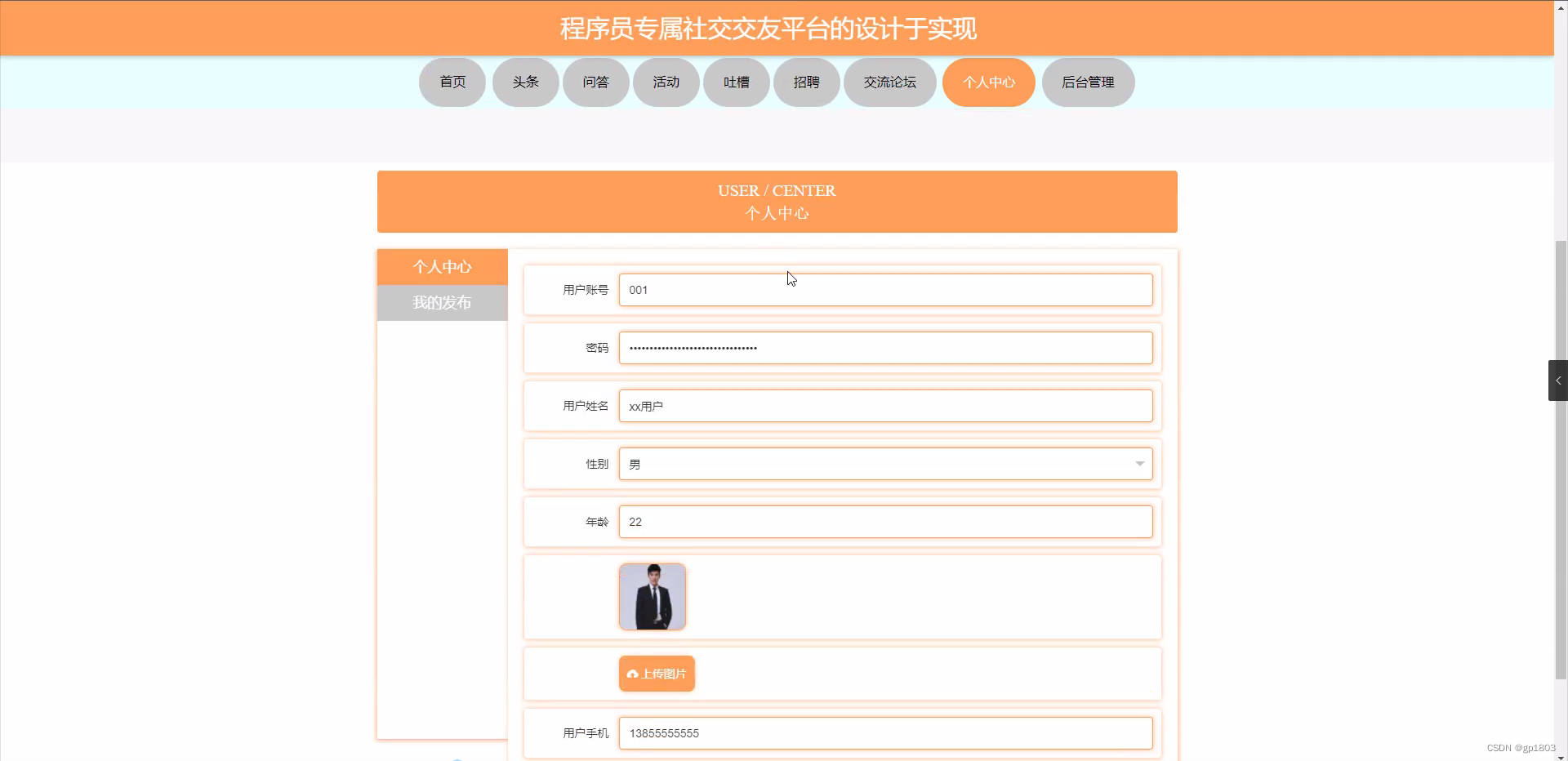Open the 性别 gender dropdown

[x=886, y=463]
